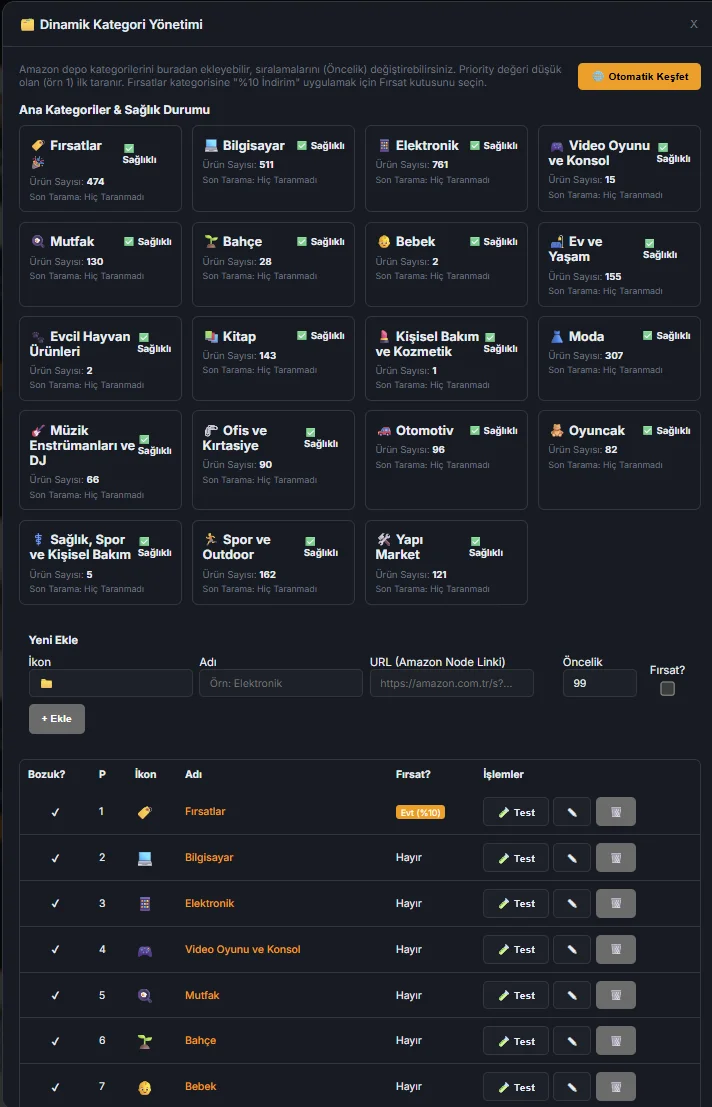Image resolution: width=712 pixels, height=1107 pixels.
Task: Select the Elektronik category card
Action: tap(446, 169)
